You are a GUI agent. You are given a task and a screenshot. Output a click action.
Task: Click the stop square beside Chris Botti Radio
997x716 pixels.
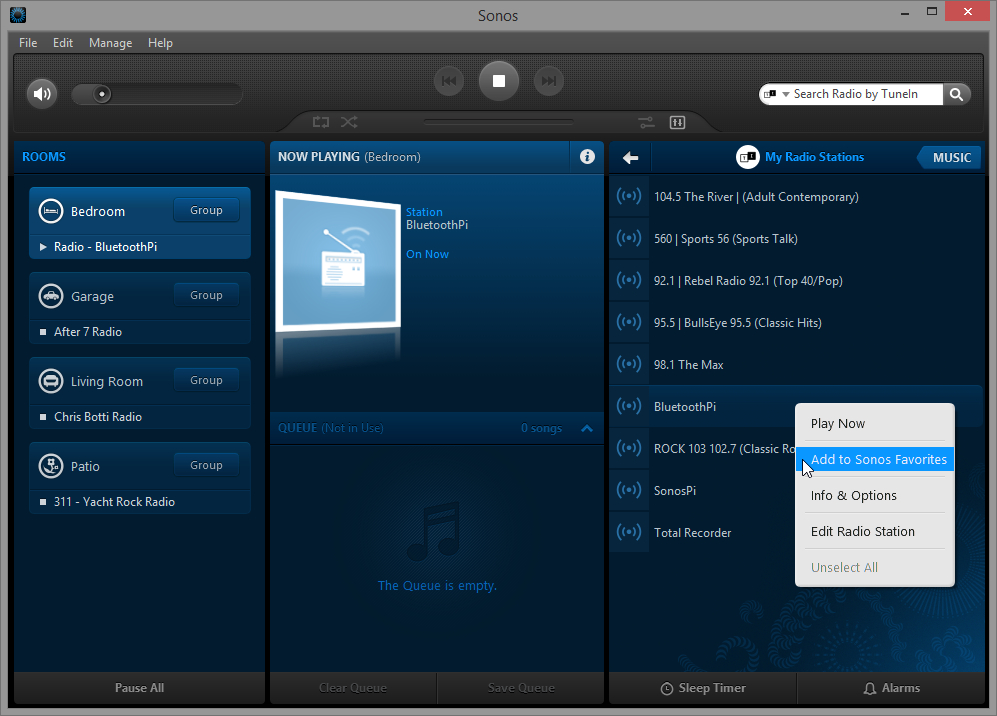coord(43,417)
